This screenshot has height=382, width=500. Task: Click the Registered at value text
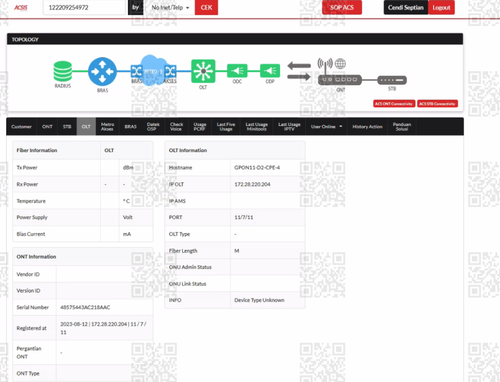(x=103, y=328)
